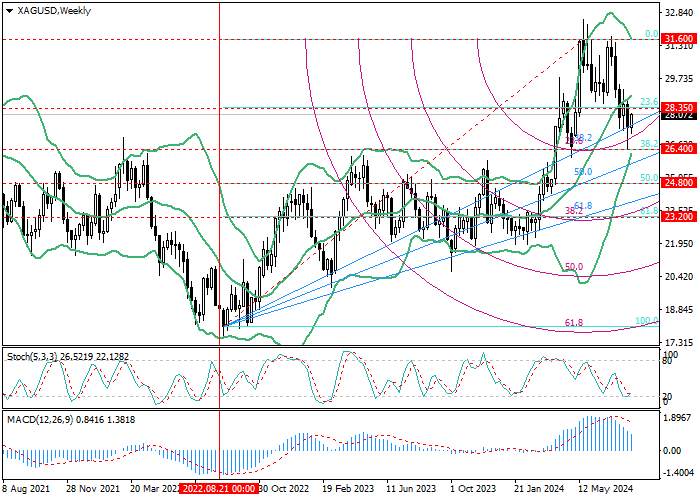Select the red 23.200 price level label
This screenshot has width=700, height=500.
[679, 217]
